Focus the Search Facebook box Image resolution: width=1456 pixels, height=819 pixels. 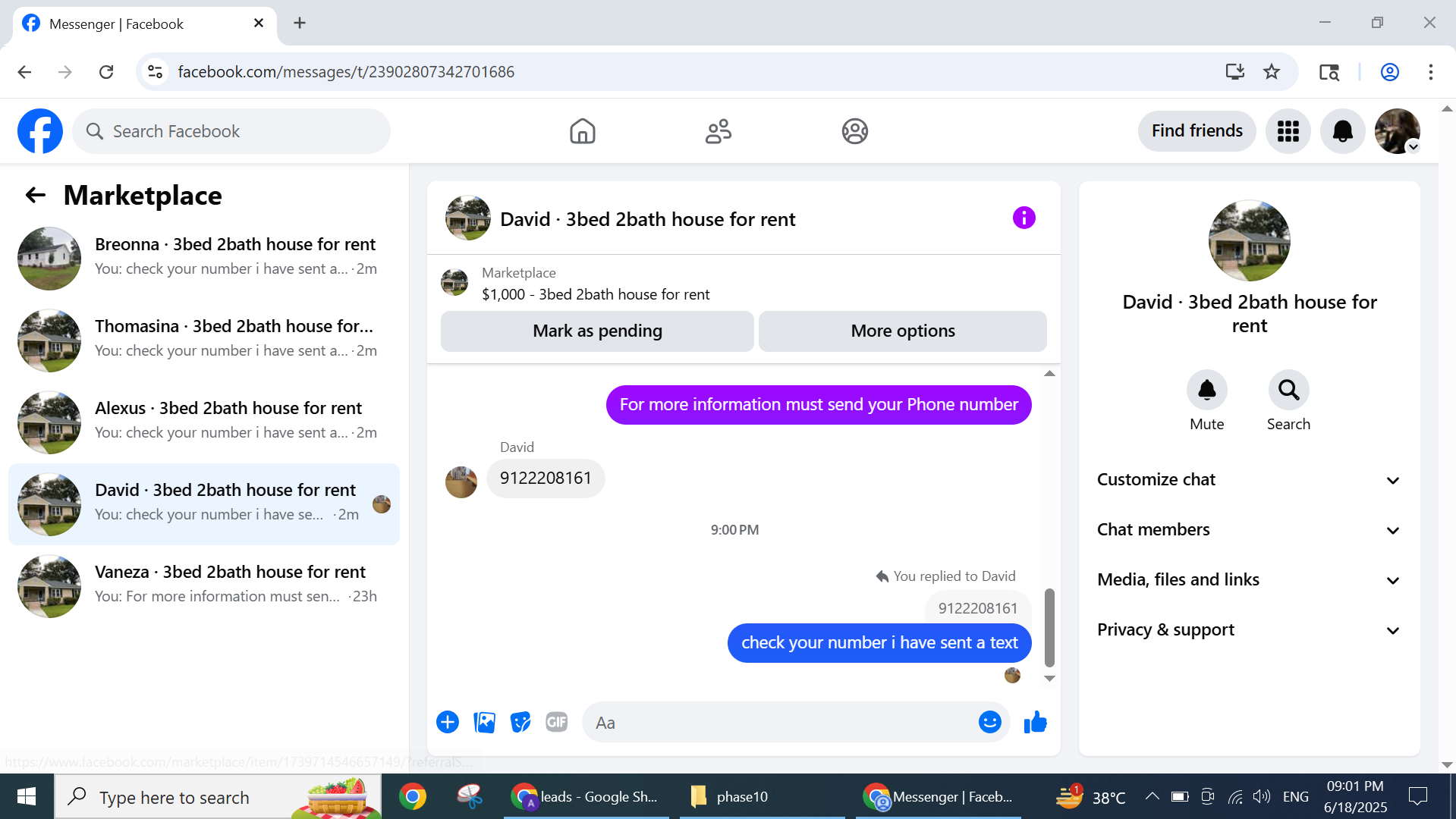click(231, 131)
